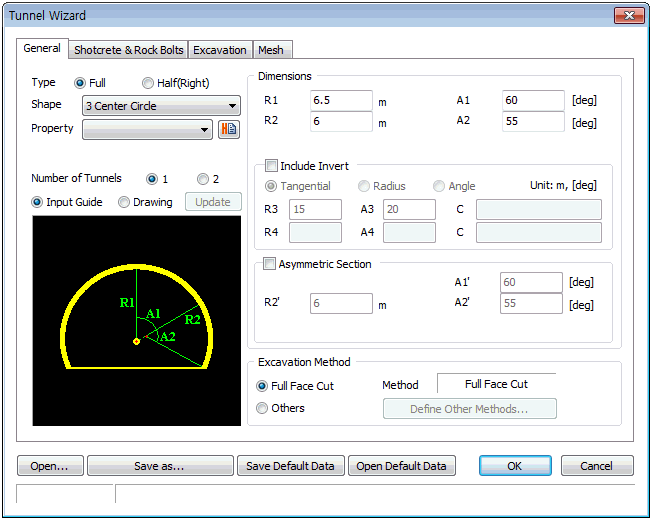Choose Others excavation method
652x520 pixels.
click(x=263, y=408)
